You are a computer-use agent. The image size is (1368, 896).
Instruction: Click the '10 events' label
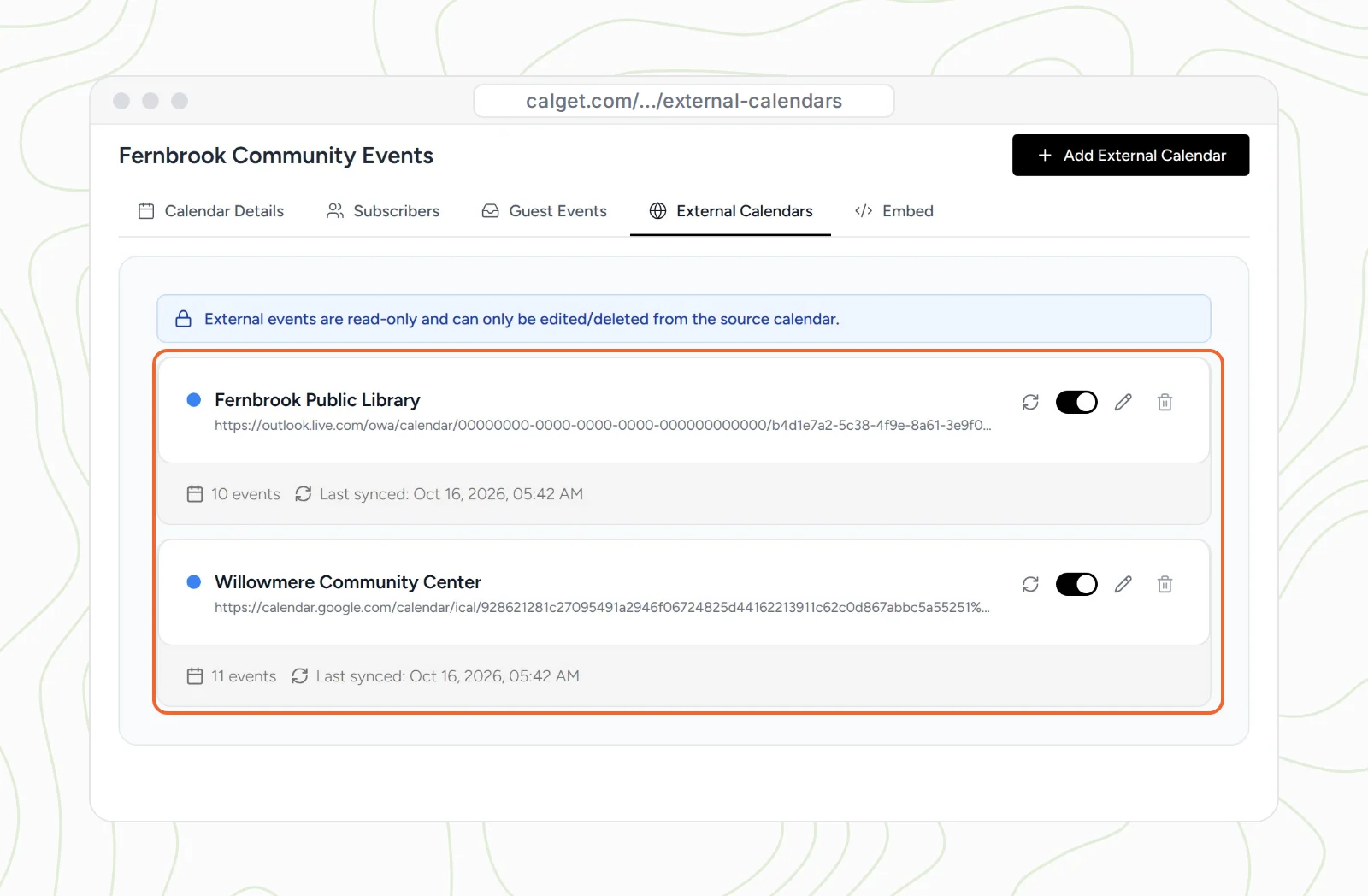245,494
